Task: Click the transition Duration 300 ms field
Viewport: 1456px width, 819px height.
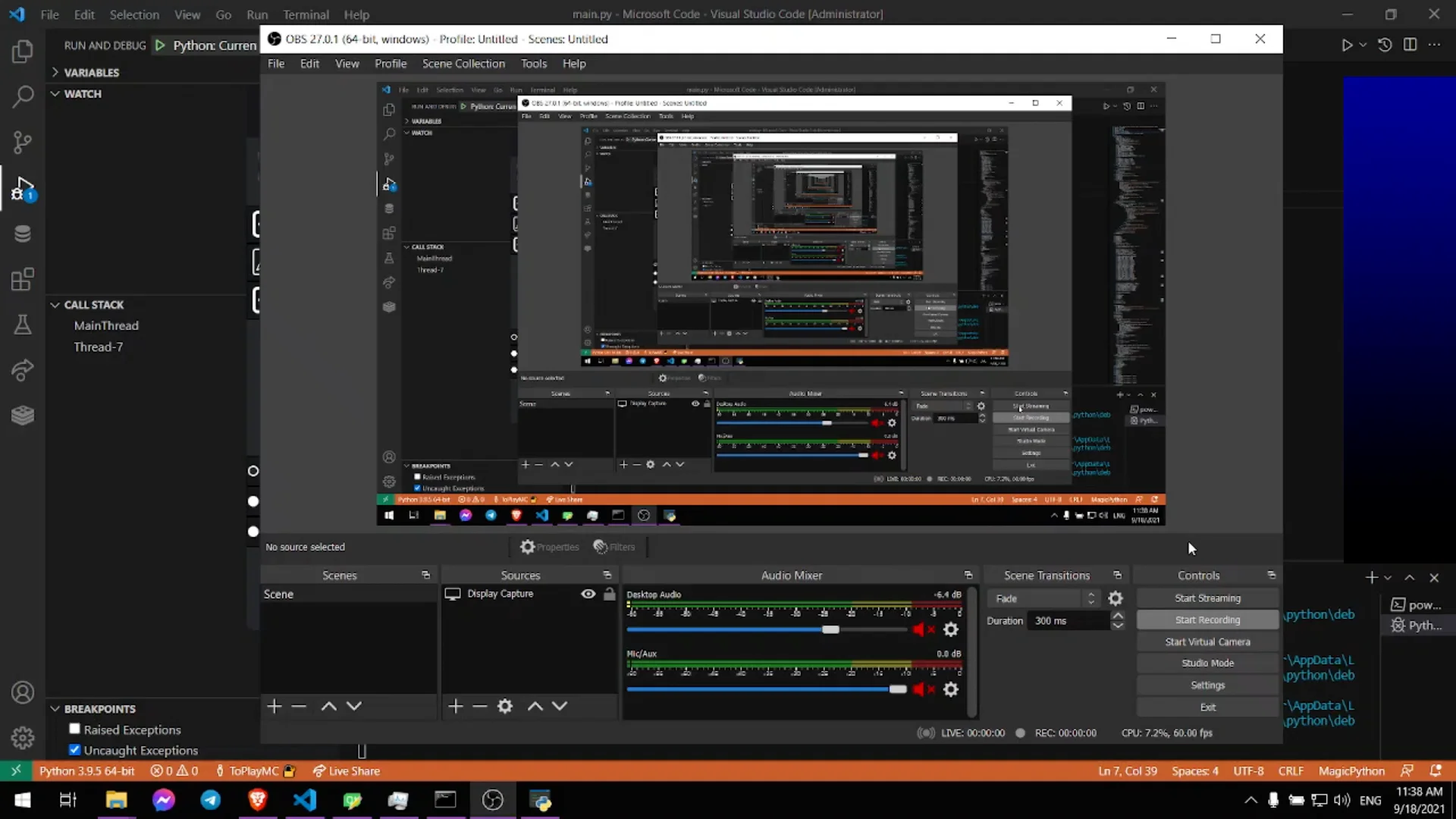Action: (x=1069, y=620)
